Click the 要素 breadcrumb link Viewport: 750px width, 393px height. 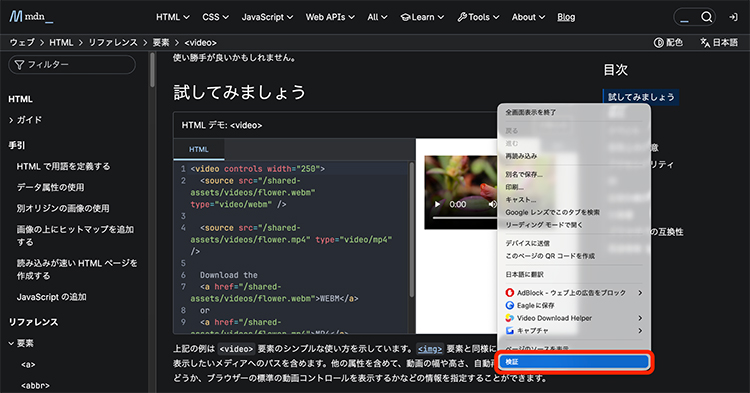pyautogui.click(x=161, y=43)
